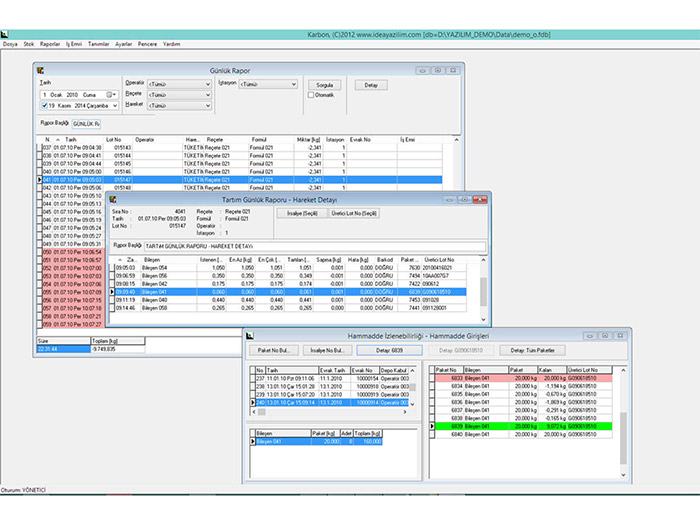The height and width of the screenshot is (525, 700).
Task: Click the Günlük Rapor window icon
Action: pyautogui.click(x=39, y=69)
